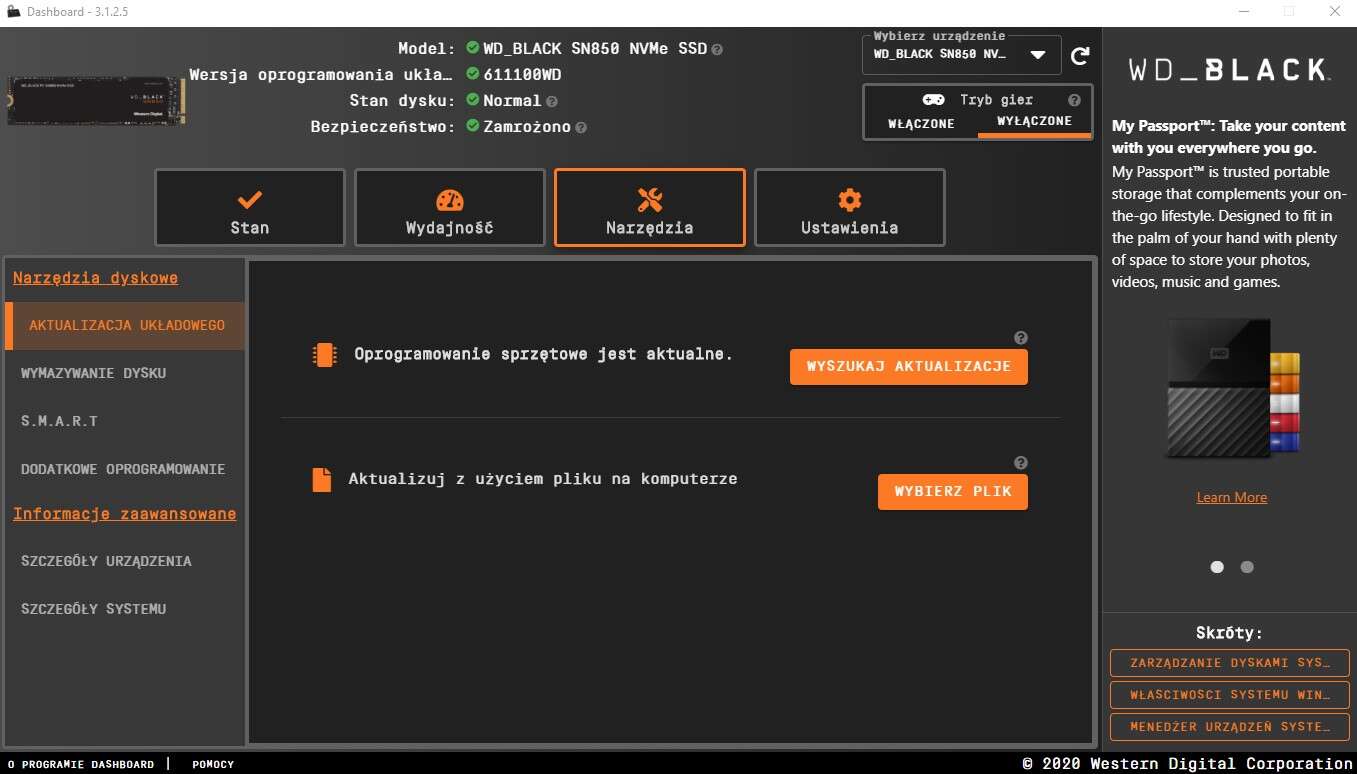Screen dimensions: 1357x774
Task: Click the Wybierz plik button
Action: click(x=952, y=492)
